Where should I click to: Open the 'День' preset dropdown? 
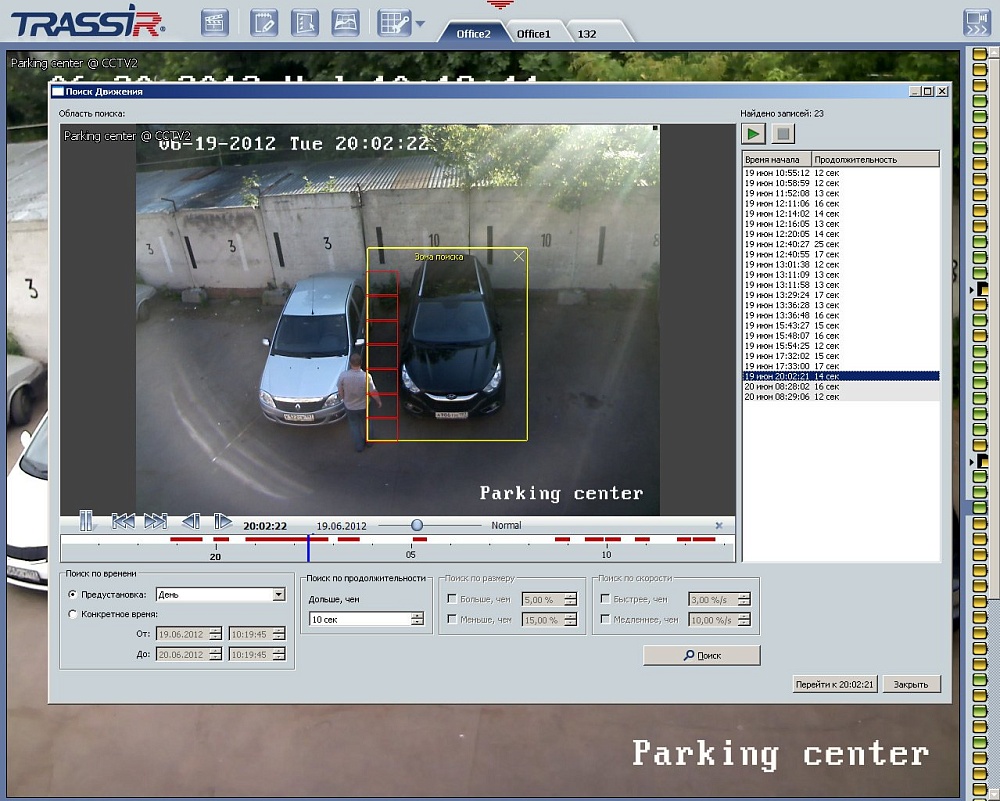click(278, 594)
